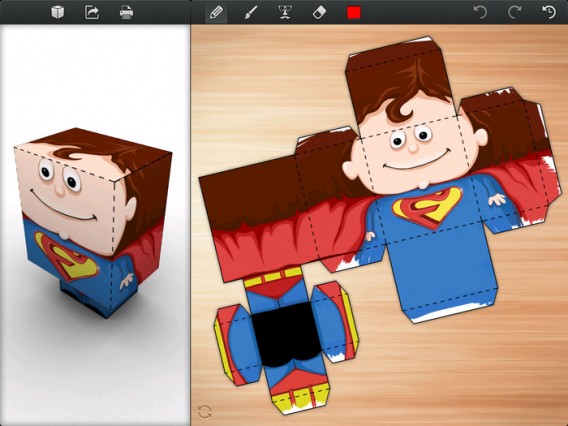Print the papercraft with printer icon
This screenshot has height=426, width=568.
pos(126,12)
